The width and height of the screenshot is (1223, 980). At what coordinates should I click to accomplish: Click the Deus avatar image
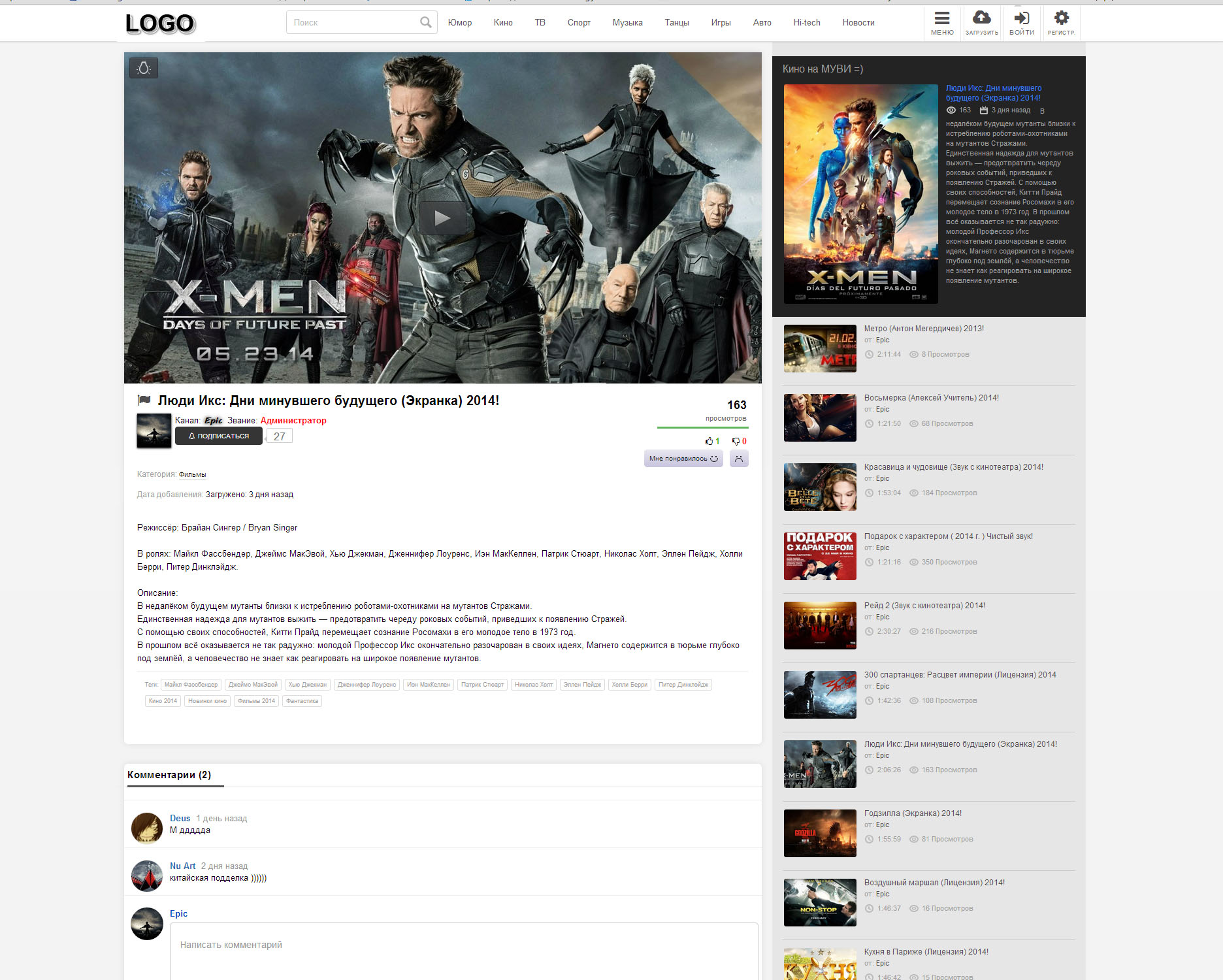coord(147,828)
